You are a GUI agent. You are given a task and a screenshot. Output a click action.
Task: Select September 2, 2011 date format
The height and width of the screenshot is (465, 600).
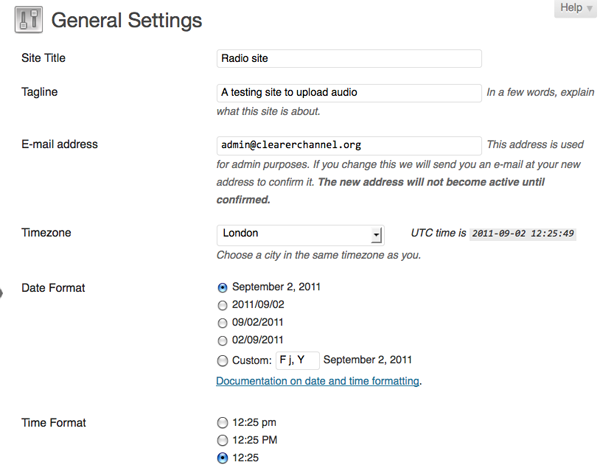(x=223, y=287)
